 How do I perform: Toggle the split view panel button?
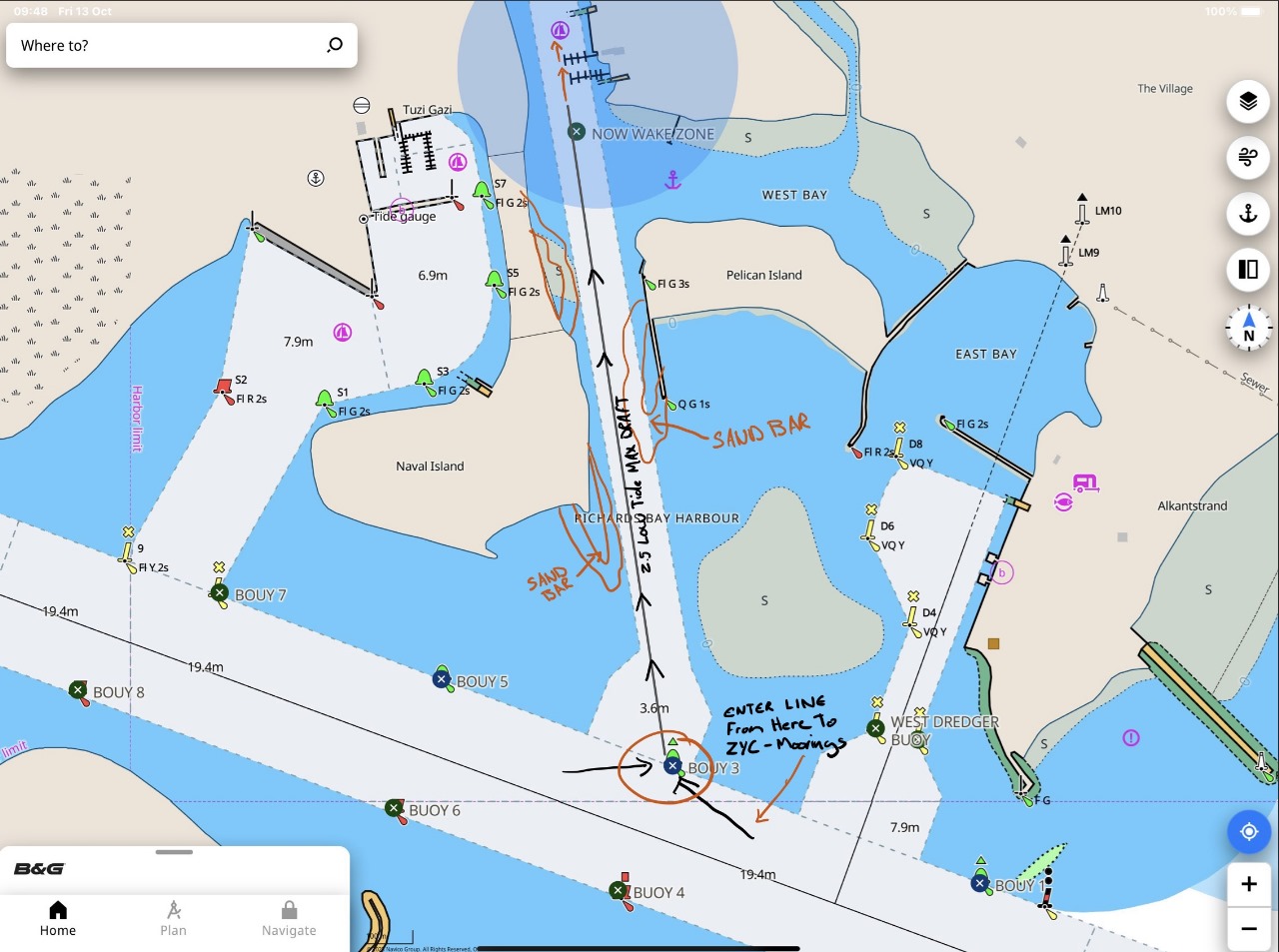click(x=1248, y=270)
